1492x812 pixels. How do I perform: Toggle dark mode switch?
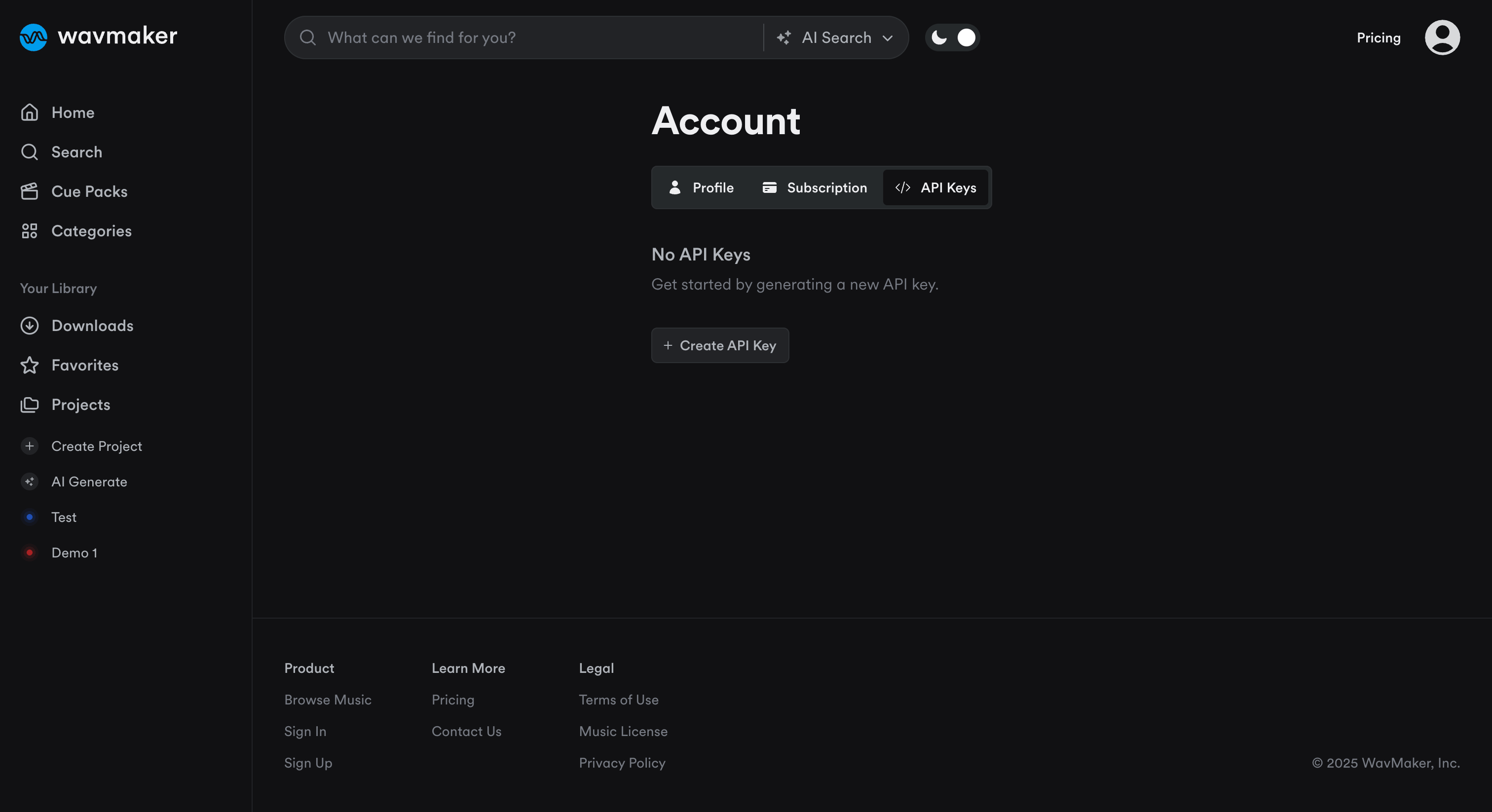coord(952,37)
